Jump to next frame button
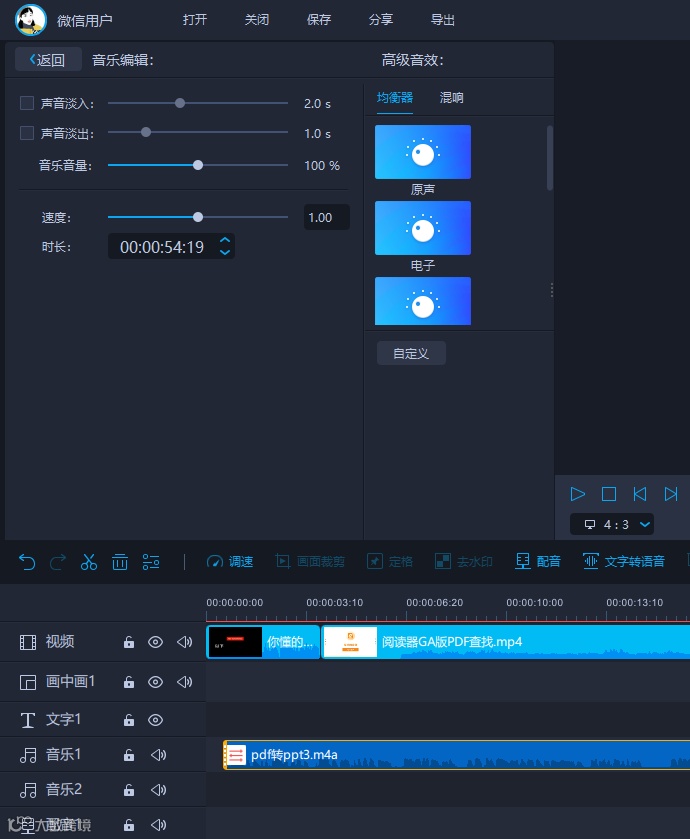The width and height of the screenshot is (690, 839). [671, 494]
